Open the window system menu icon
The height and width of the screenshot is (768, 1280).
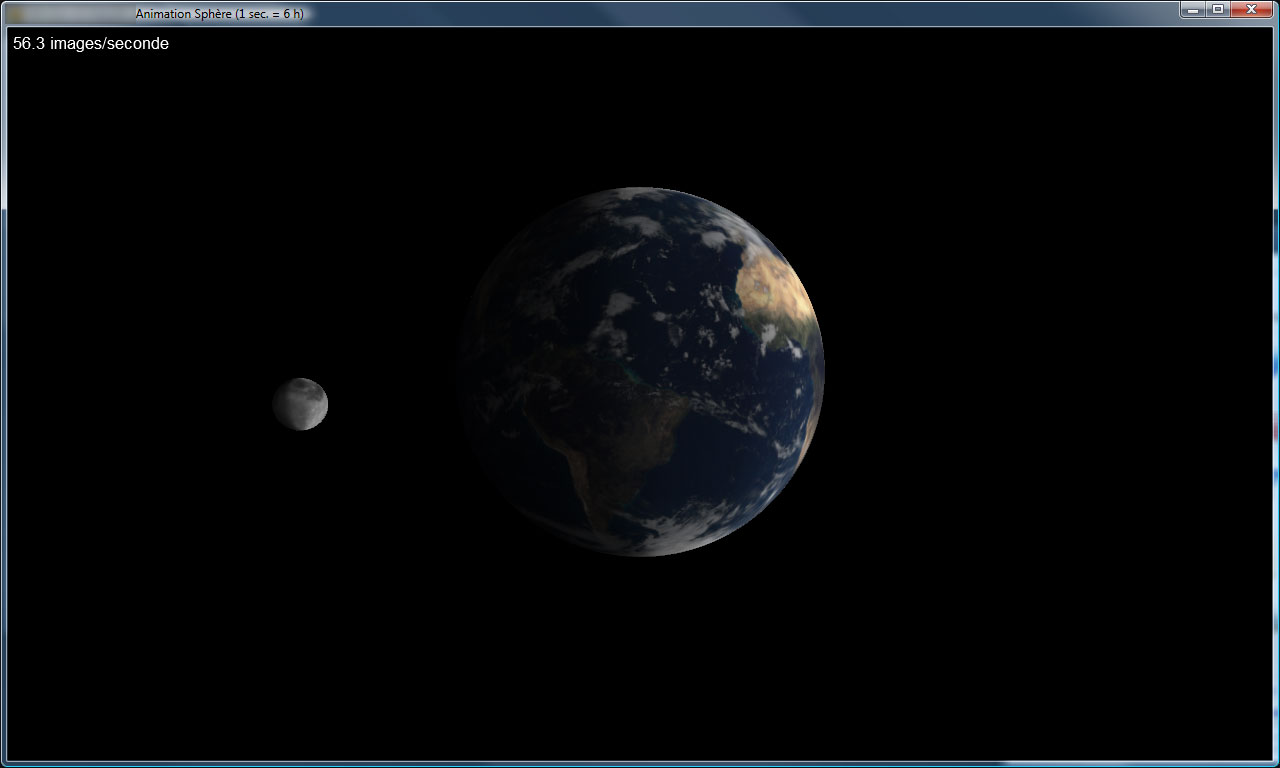tap(14, 14)
